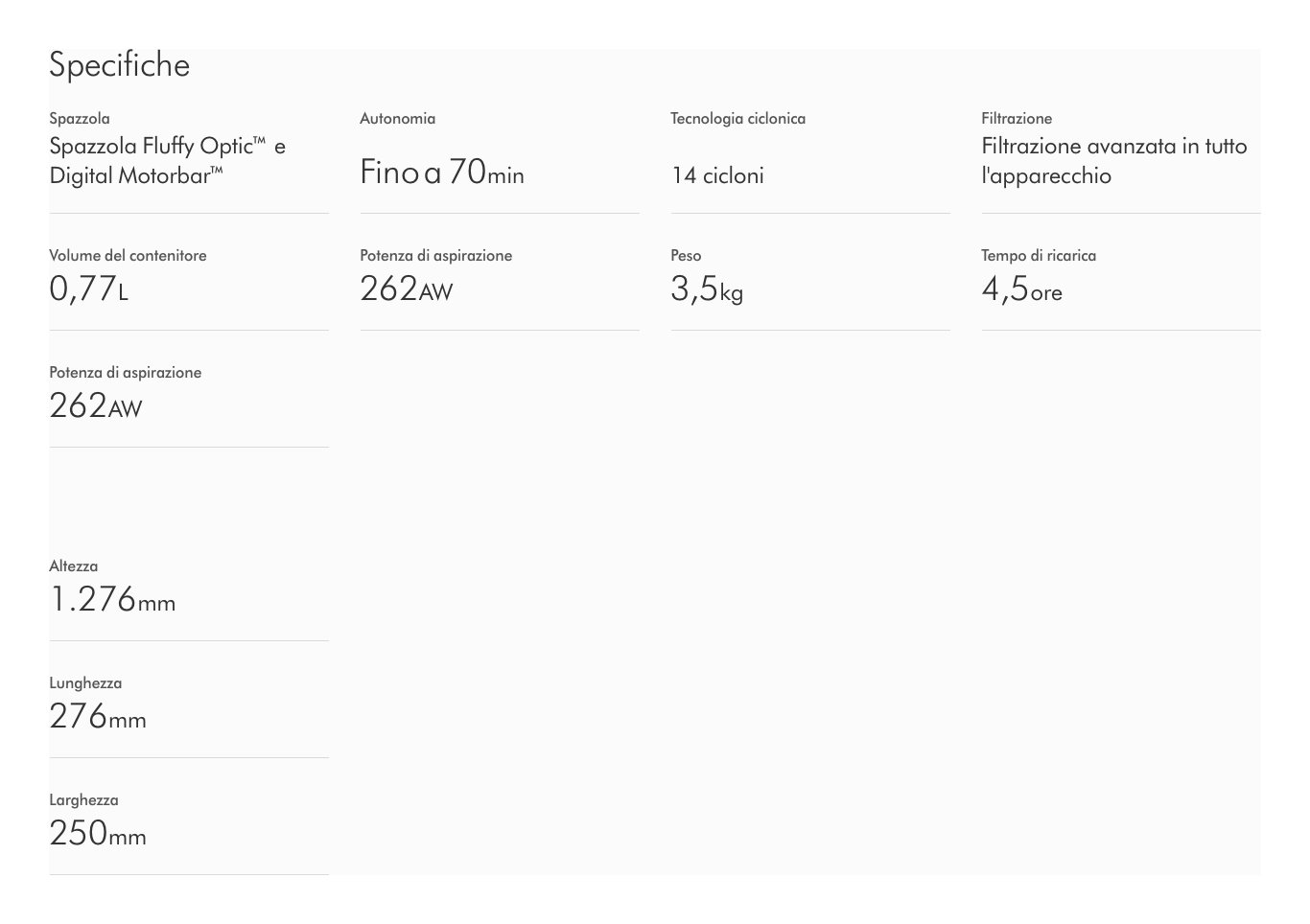1310x924 pixels.
Task: Click the Spazzola Fluffy Optic and Digital Motorbar text
Action: pyautogui.click(x=167, y=161)
